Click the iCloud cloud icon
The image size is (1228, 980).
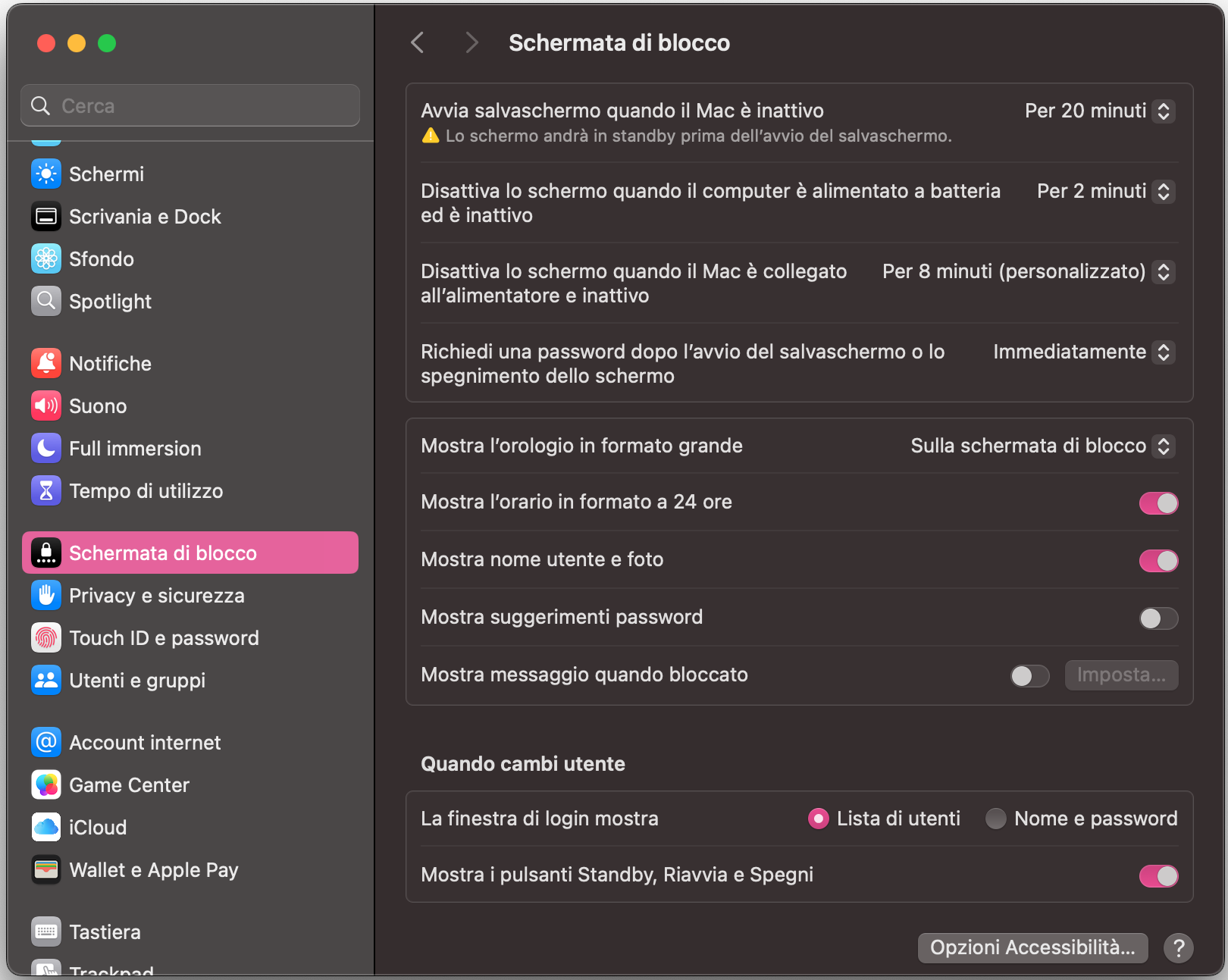coord(46,827)
